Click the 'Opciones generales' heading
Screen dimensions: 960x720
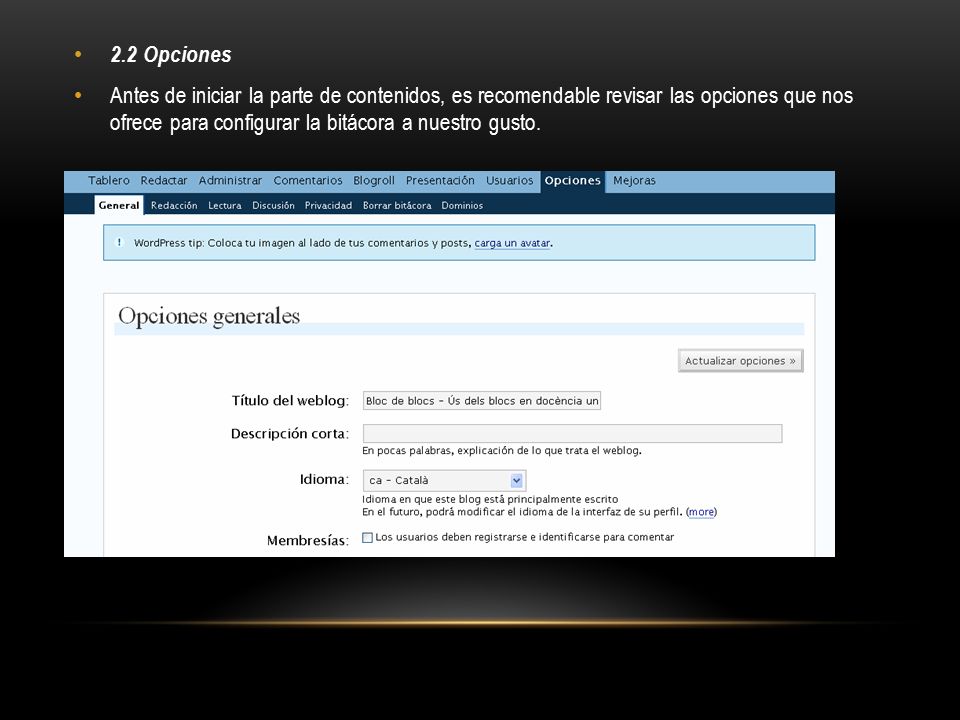[x=209, y=317]
